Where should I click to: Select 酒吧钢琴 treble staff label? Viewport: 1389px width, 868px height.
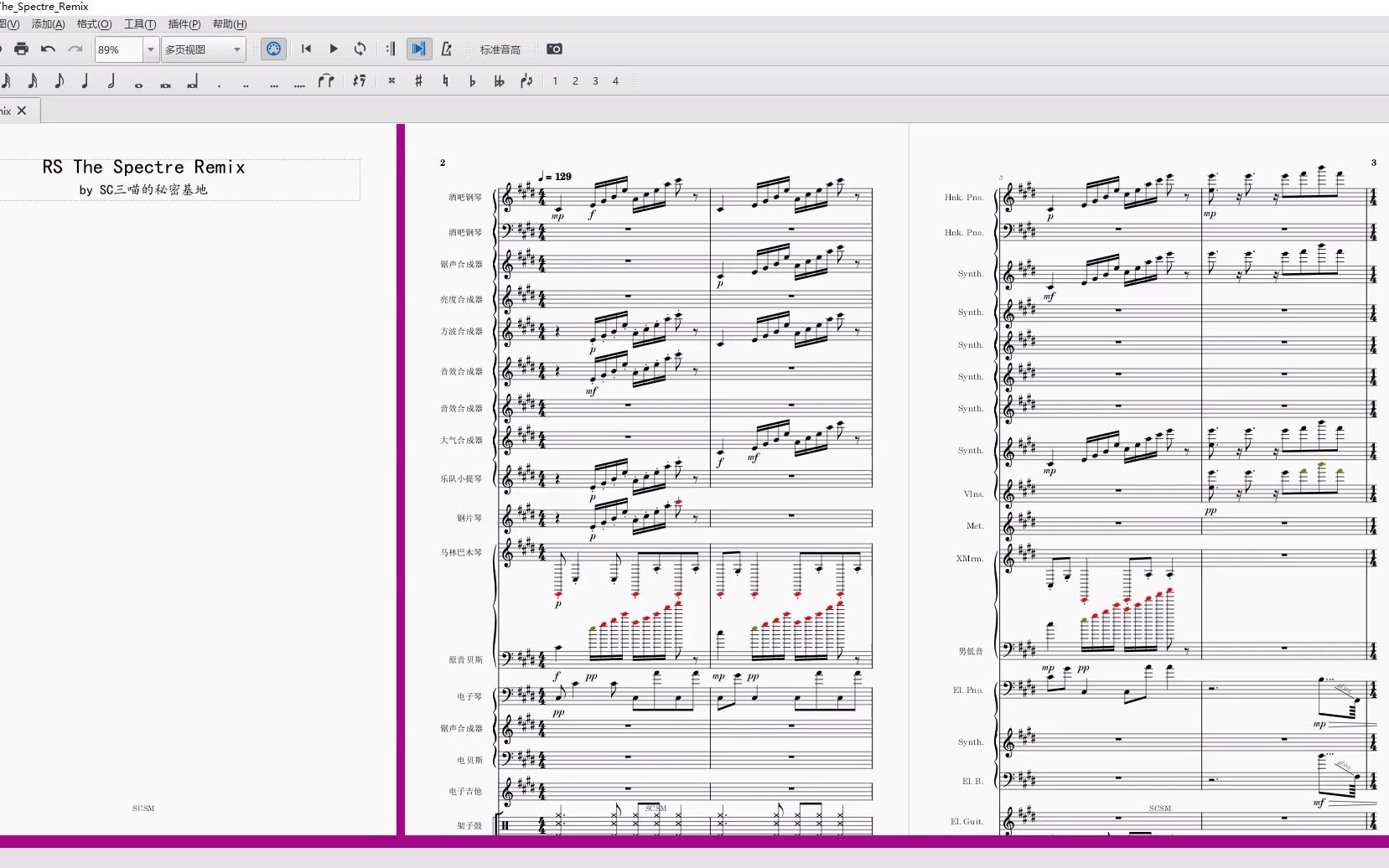click(465, 198)
